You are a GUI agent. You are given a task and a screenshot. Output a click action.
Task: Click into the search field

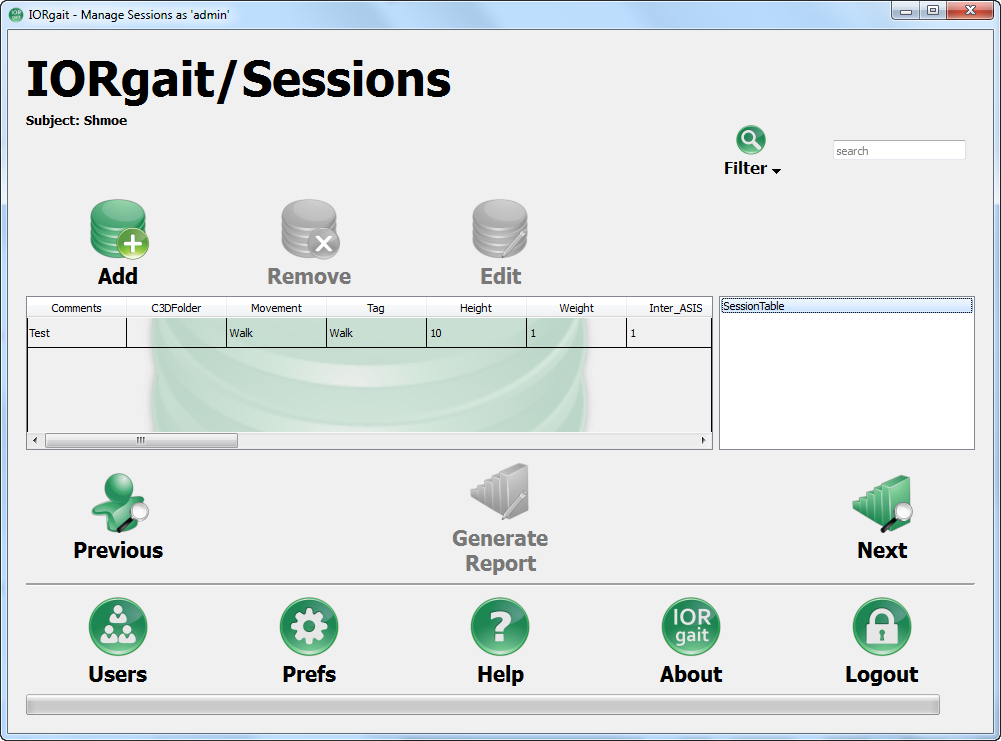click(899, 151)
